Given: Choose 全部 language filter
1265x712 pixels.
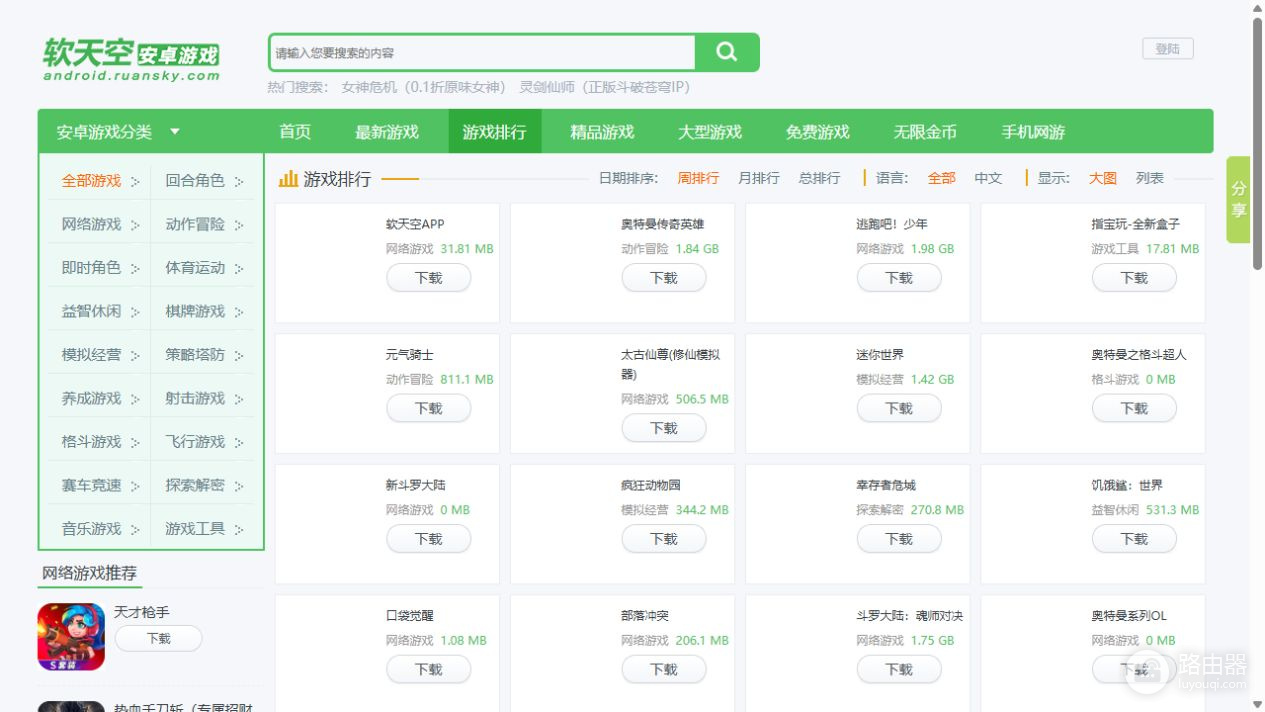Looking at the screenshot, I should coord(942,178).
